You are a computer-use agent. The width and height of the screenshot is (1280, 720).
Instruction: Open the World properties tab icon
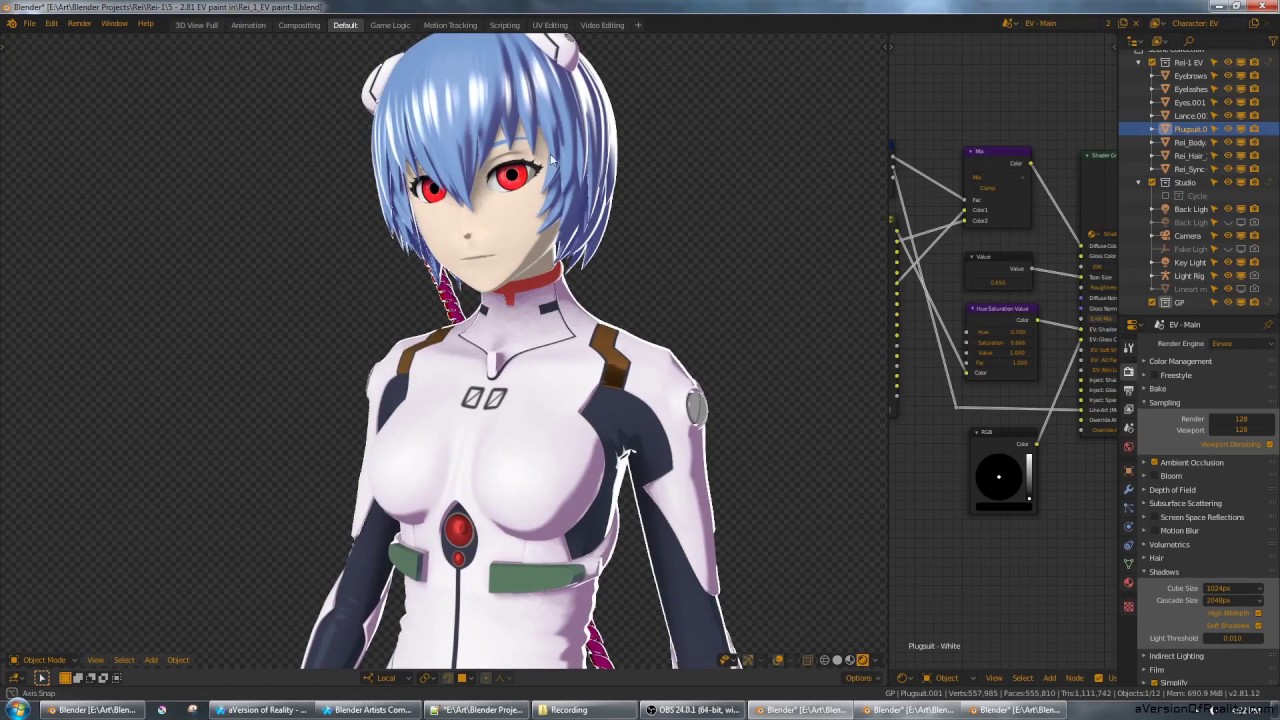coord(1128,446)
